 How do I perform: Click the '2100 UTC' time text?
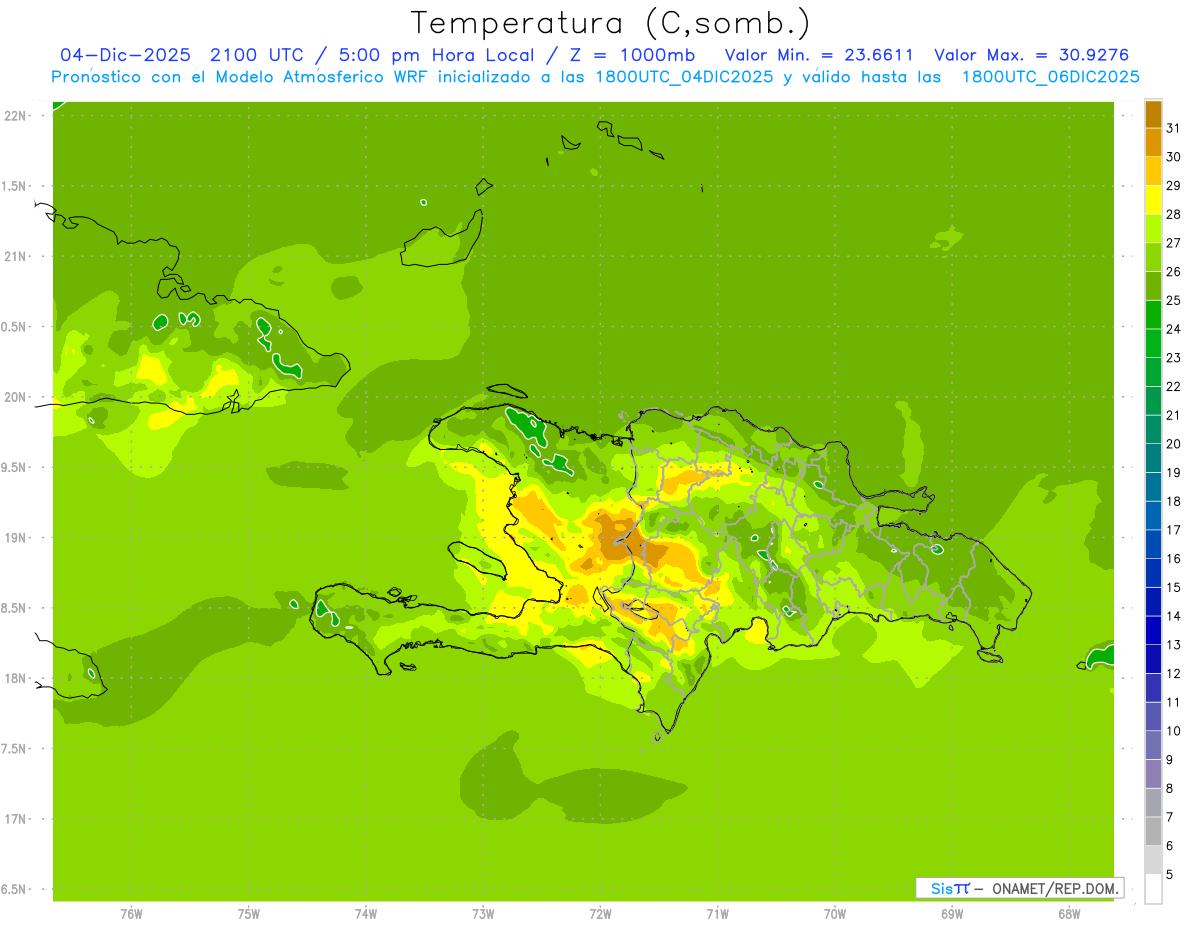[x=255, y=55]
